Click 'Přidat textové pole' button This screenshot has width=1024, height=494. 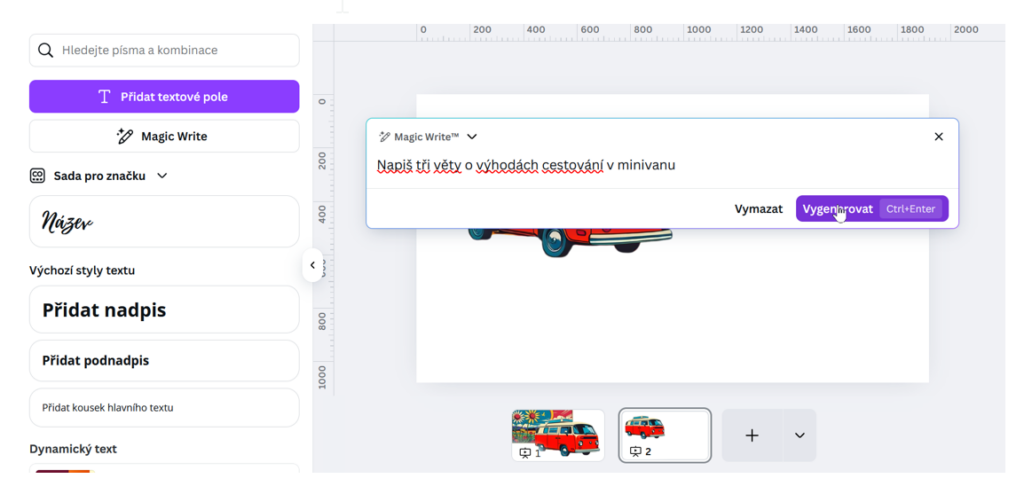pyautogui.click(x=164, y=97)
